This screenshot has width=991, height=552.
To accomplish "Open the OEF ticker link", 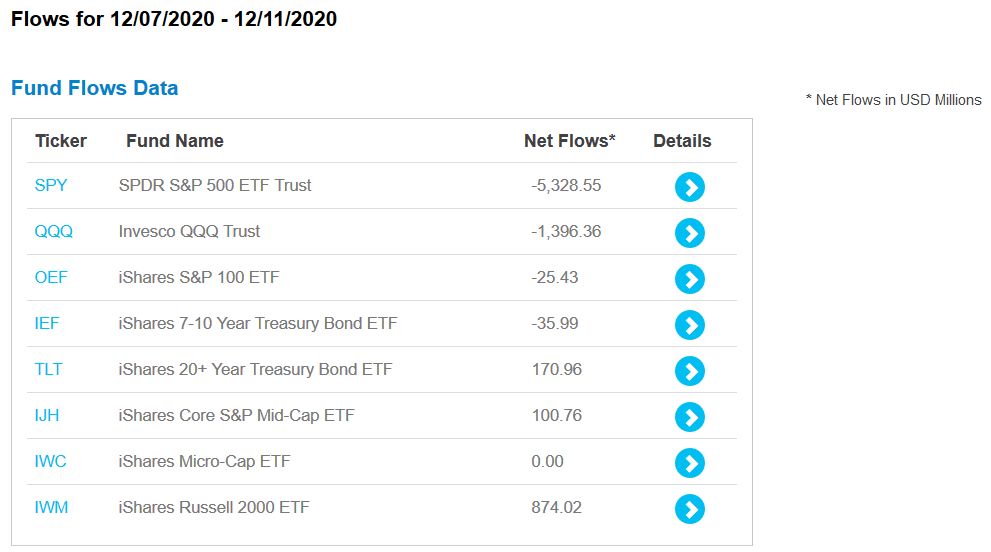I will click(x=51, y=278).
